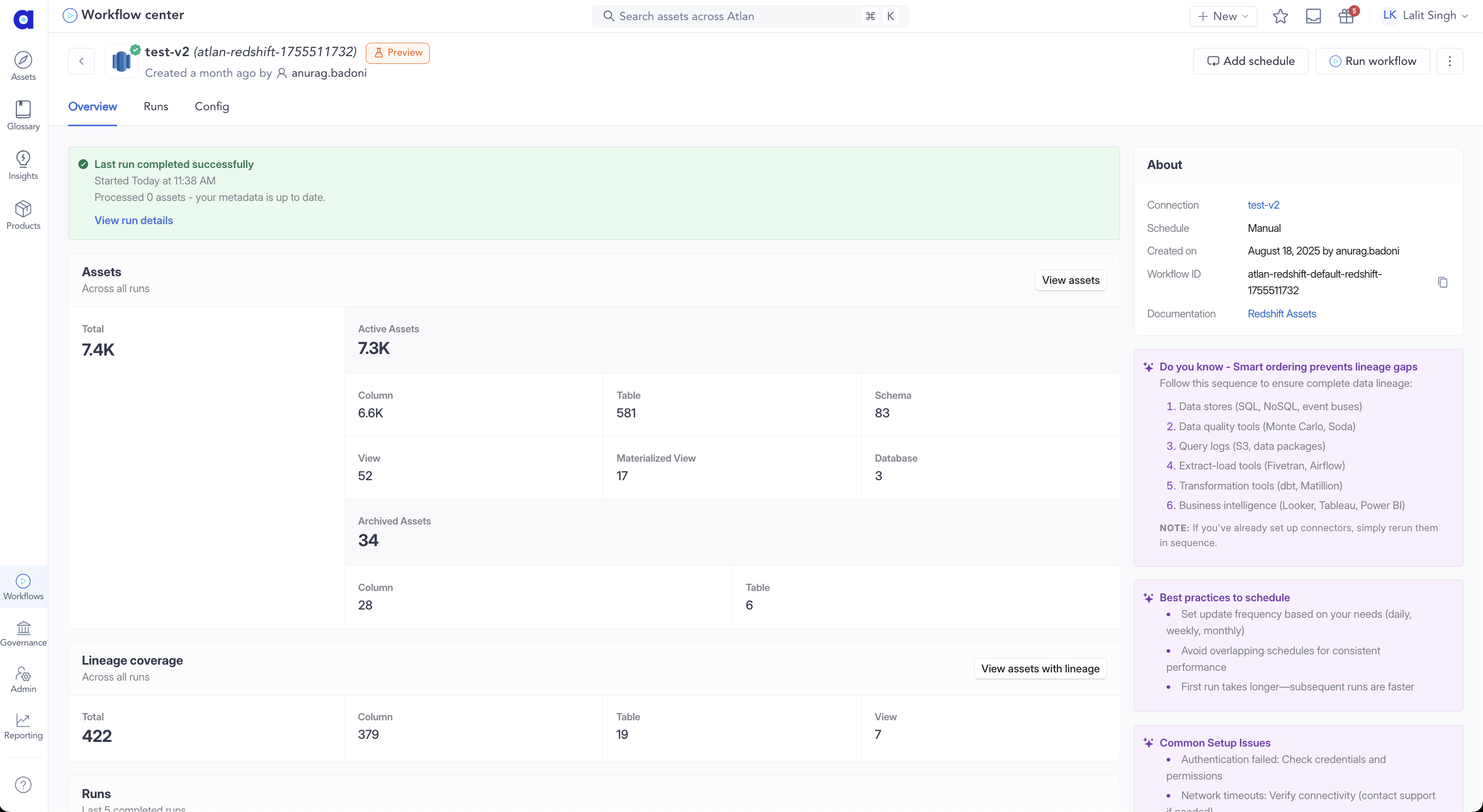Screen dimensions: 1483x812
Task: Click the back arrow button
Action: pyautogui.click(x=81, y=61)
